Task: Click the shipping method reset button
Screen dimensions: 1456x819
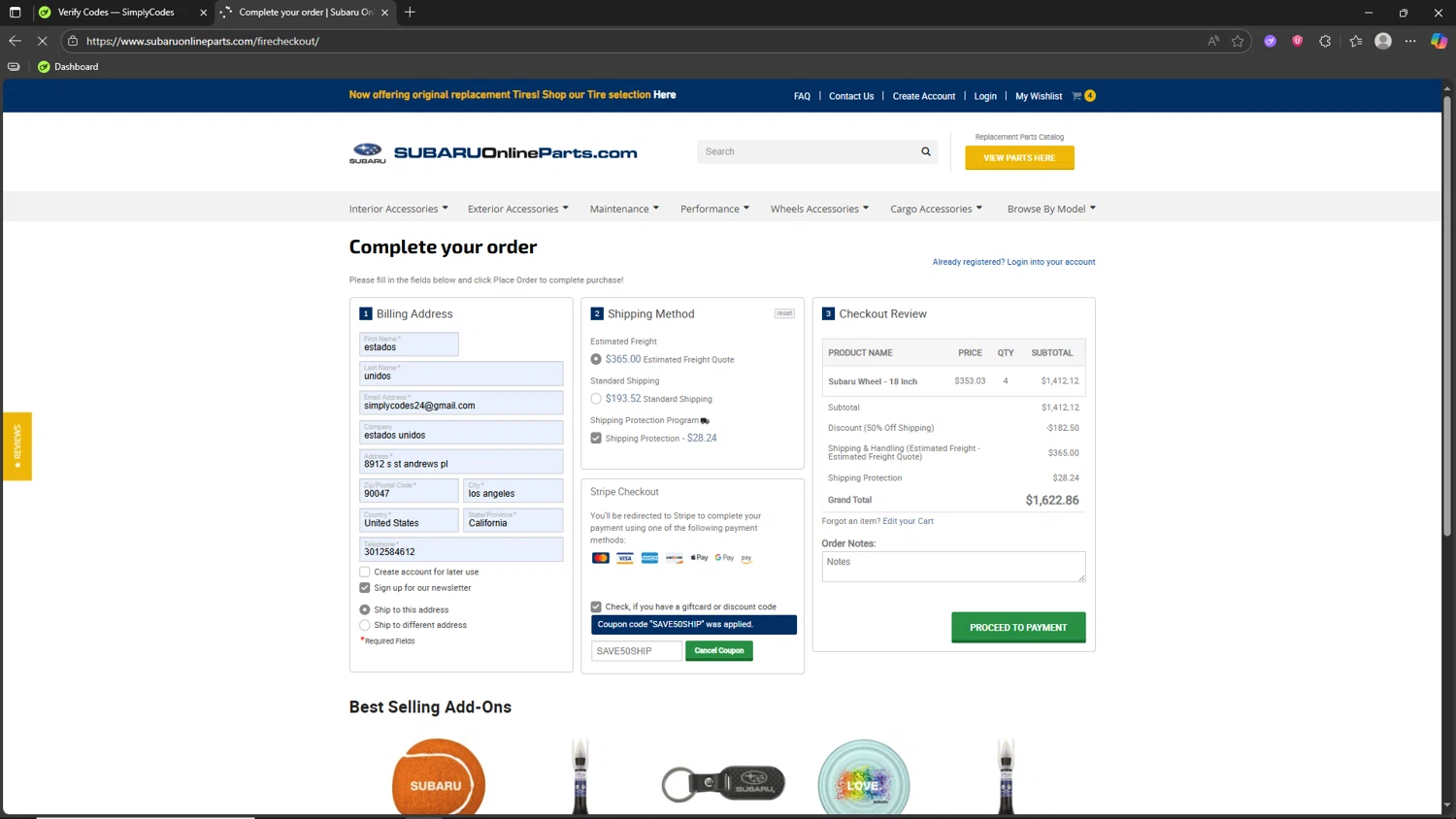Action: [x=784, y=313]
